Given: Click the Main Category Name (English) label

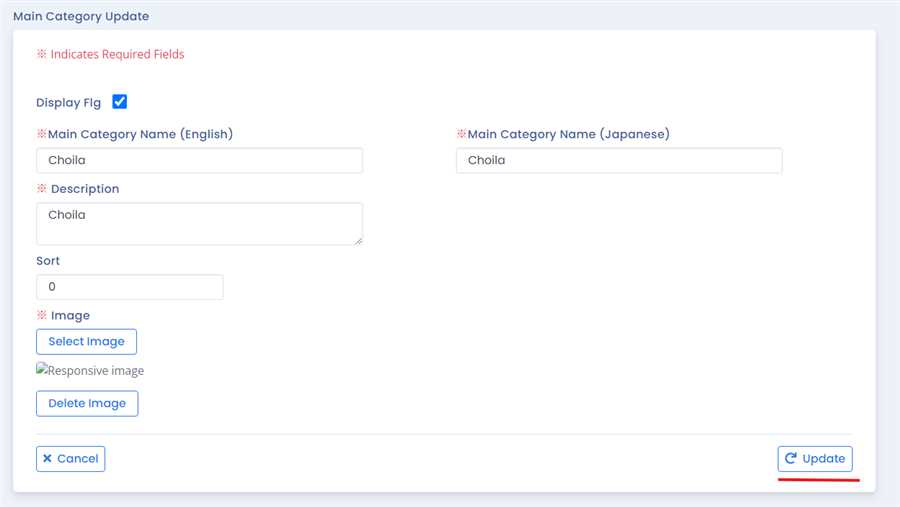Looking at the screenshot, I should (x=140, y=134).
